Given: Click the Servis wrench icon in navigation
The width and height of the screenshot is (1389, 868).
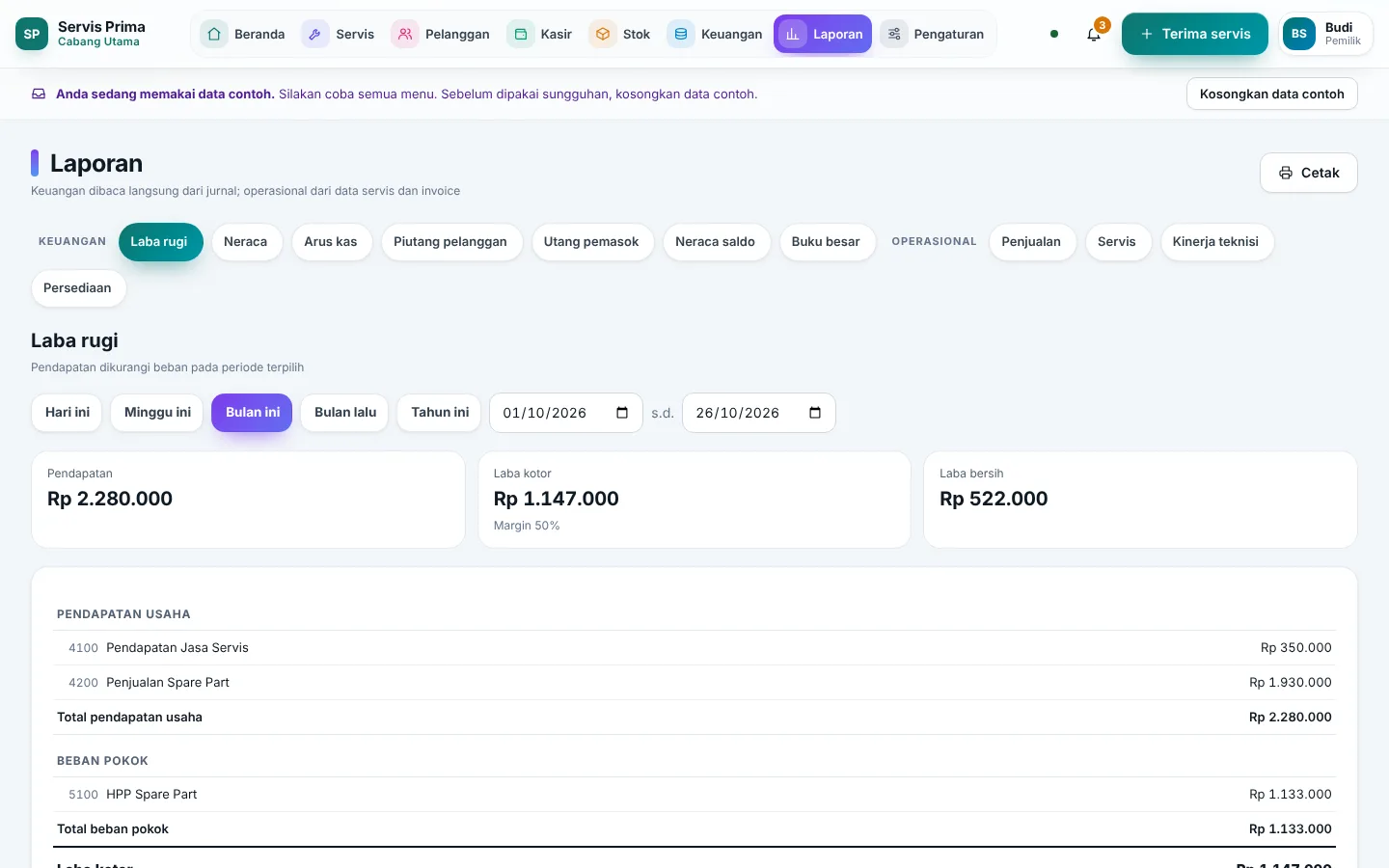Looking at the screenshot, I should coord(315,34).
